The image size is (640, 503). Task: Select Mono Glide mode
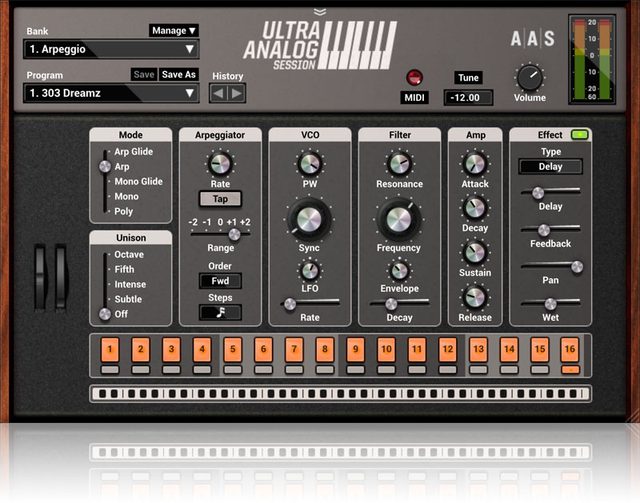(138, 181)
